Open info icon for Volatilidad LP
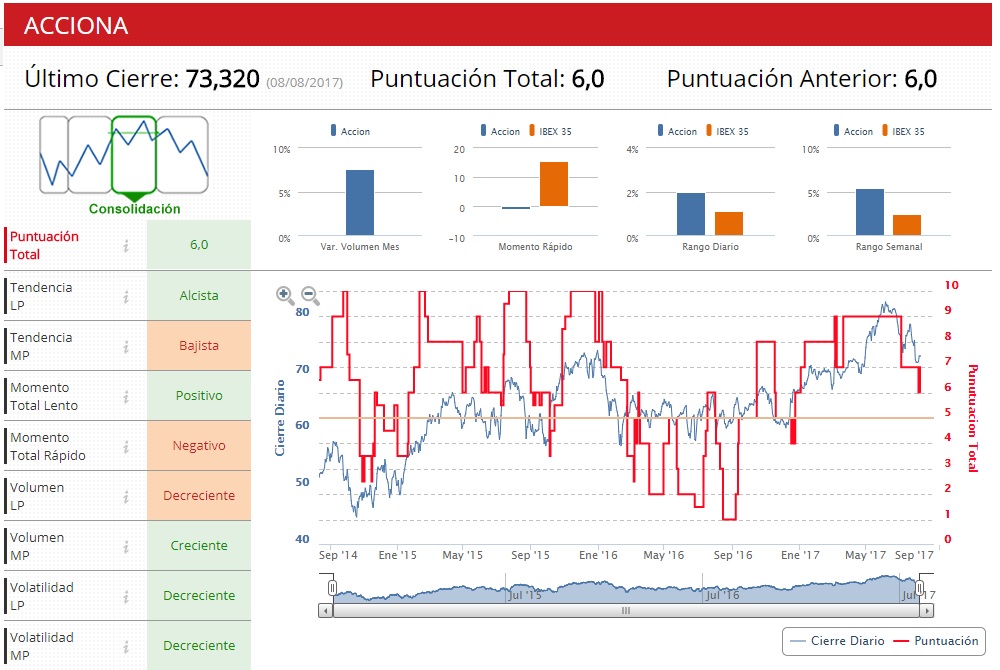 click(126, 596)
